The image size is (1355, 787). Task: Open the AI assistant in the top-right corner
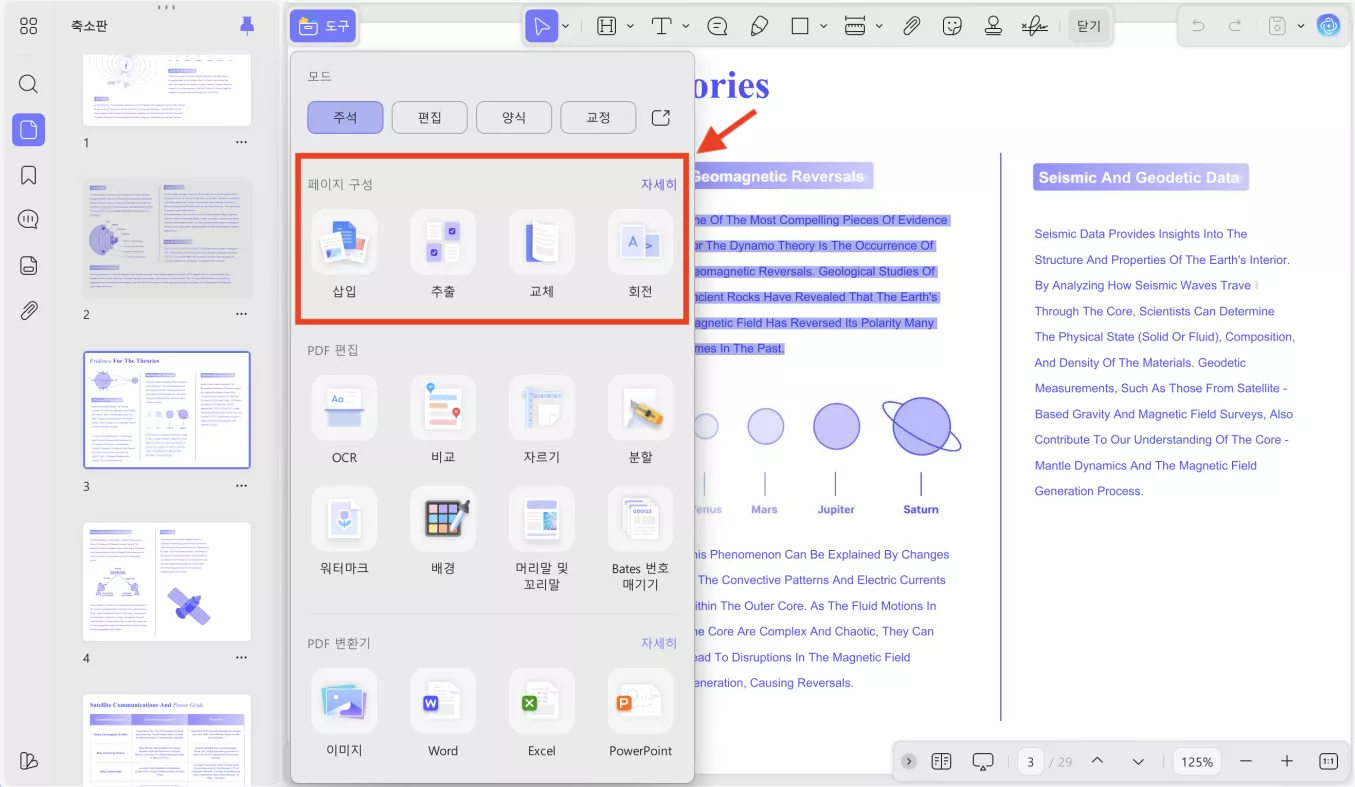tap(1329, 25)
